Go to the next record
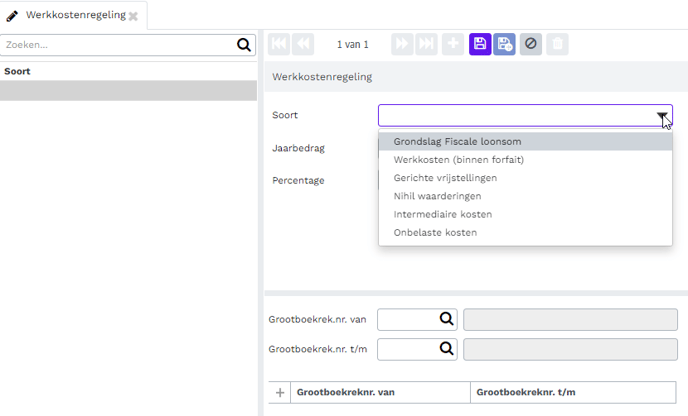688x416 pixels. (x=402, y=44)
